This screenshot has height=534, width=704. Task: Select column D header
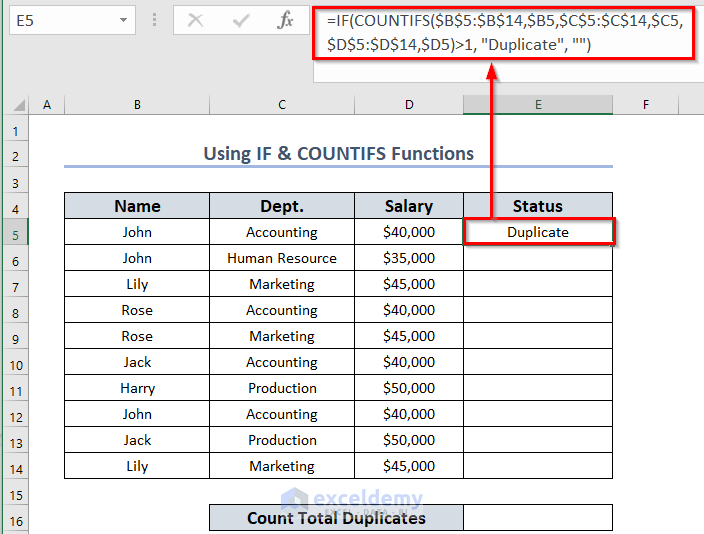409,104
